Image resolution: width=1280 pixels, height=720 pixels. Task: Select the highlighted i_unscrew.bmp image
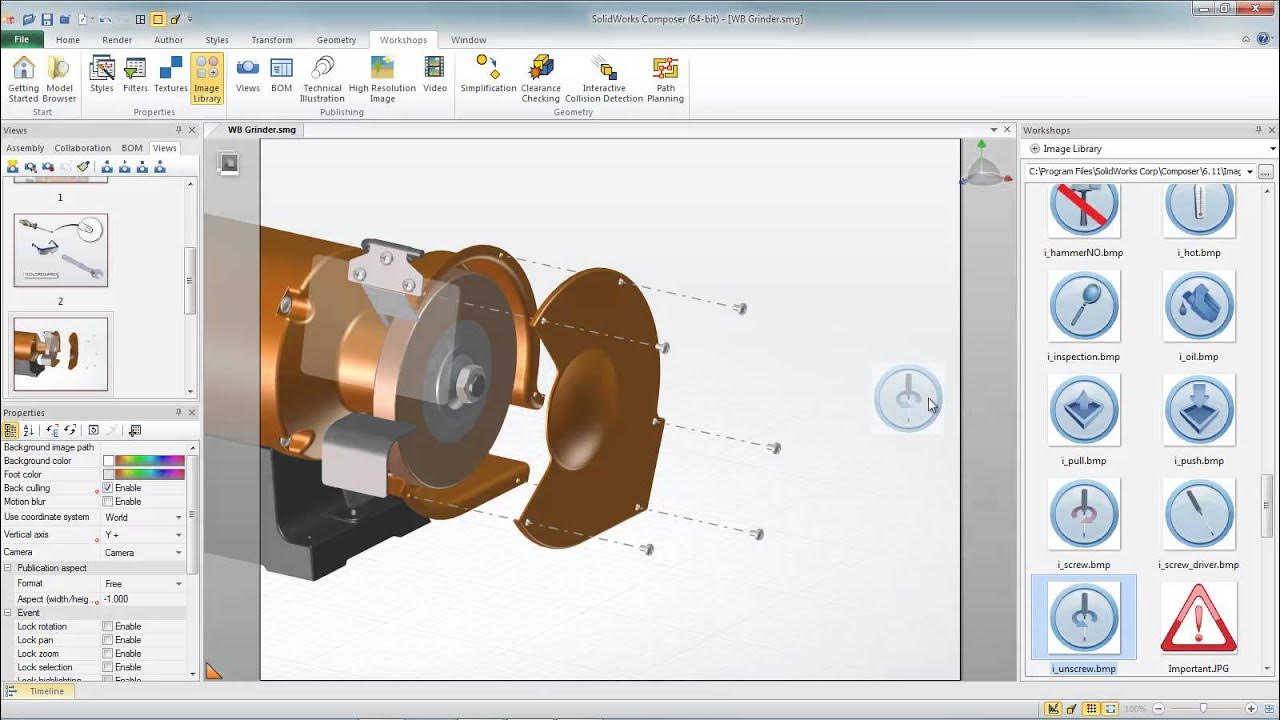(1084, 618)
